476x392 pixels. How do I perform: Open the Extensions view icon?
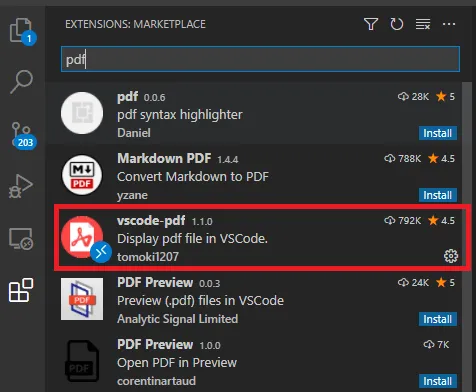(21, 290)
